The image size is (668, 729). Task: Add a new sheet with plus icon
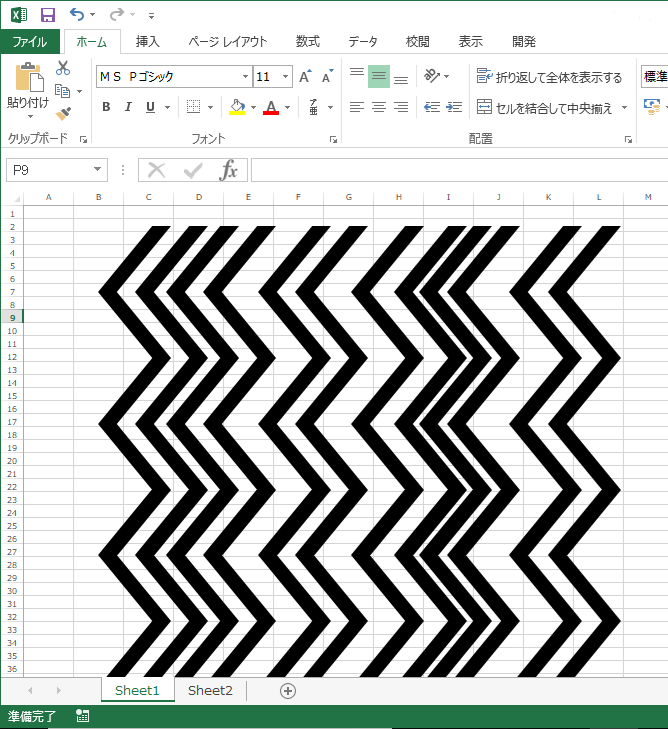pyautogui.click(x=288, y=691)
